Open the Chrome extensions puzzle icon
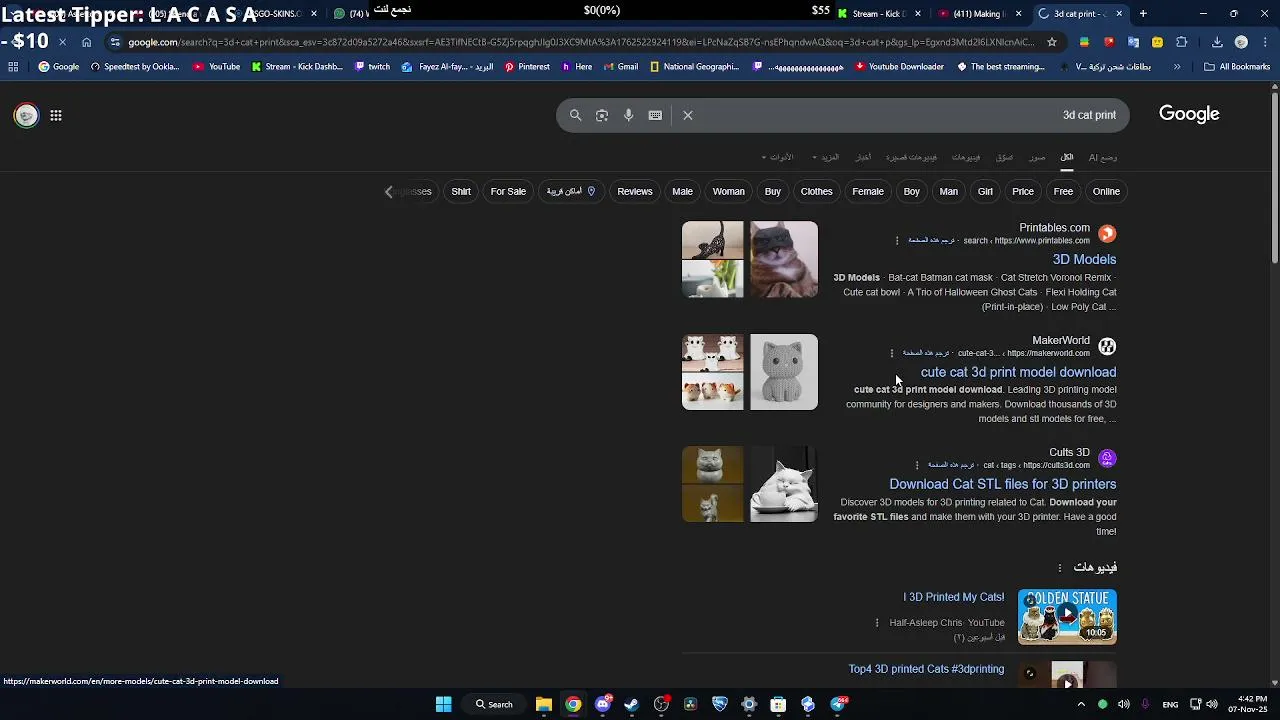 pyautogui.click(x=1182, y=42)
